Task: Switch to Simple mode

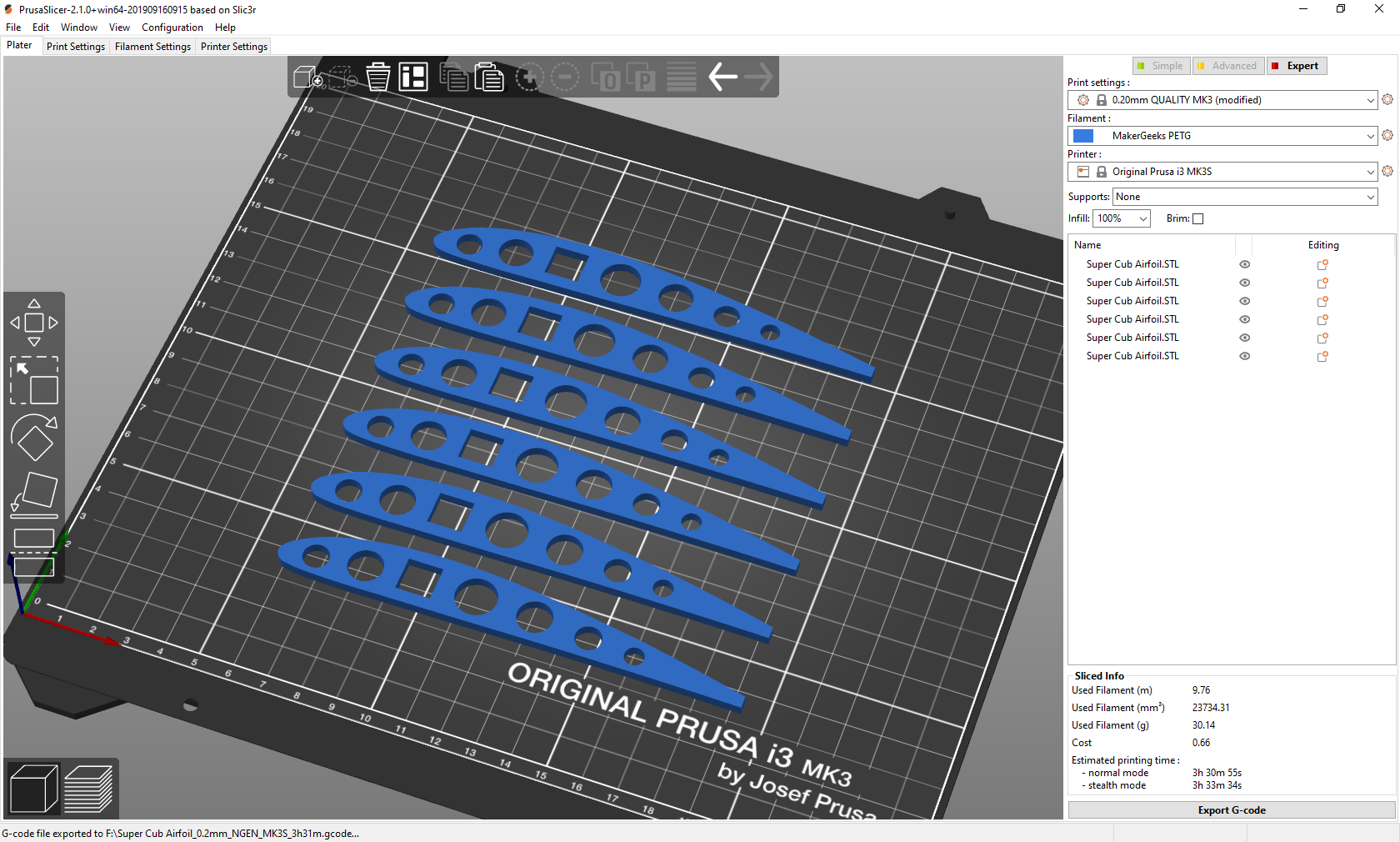Action: pyautogui.click(x=1162, y=66)
